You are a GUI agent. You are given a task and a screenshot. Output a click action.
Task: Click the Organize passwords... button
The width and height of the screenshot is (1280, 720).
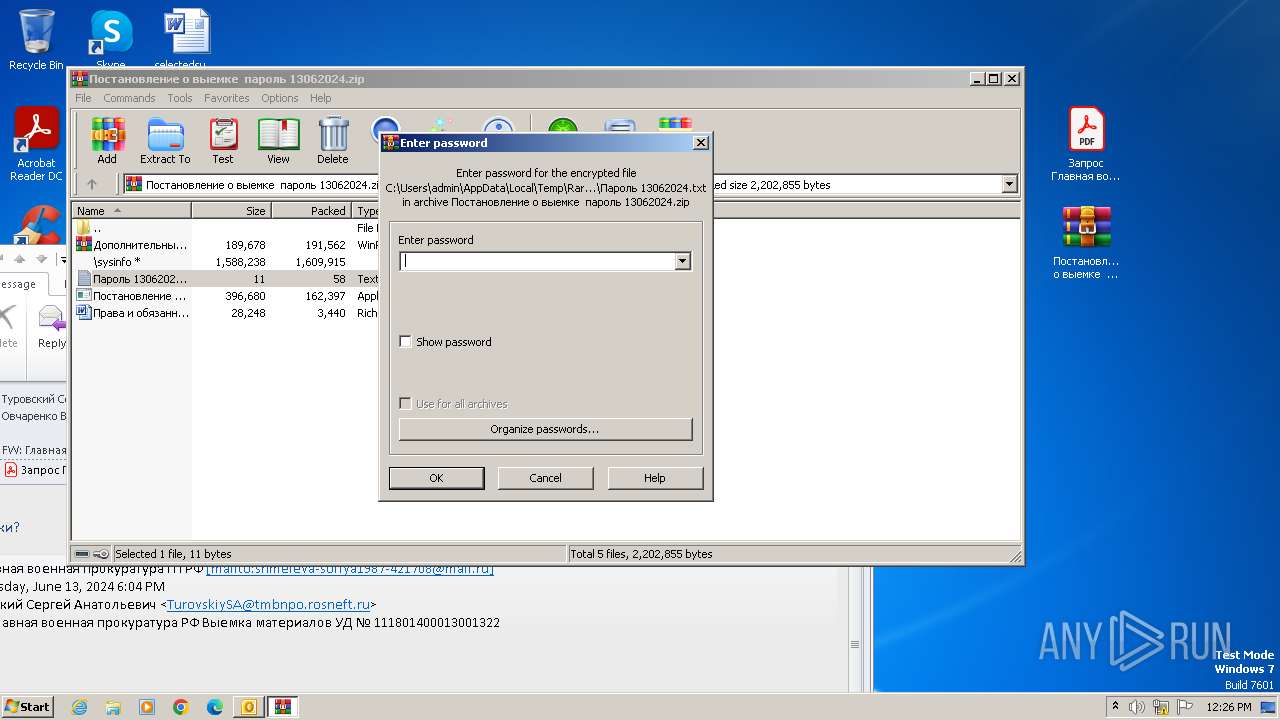[545, 429]
